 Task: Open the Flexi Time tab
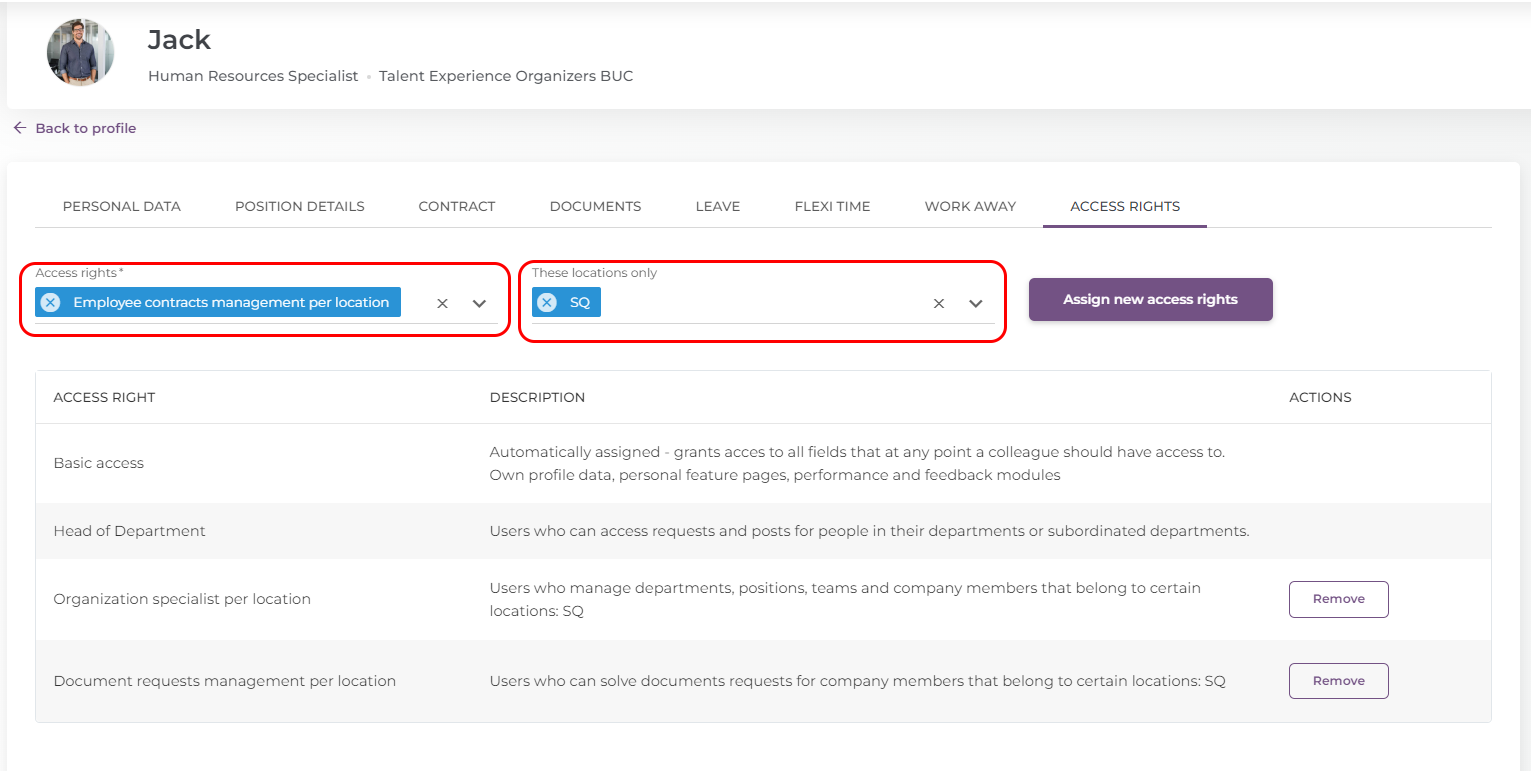[832, 206]
